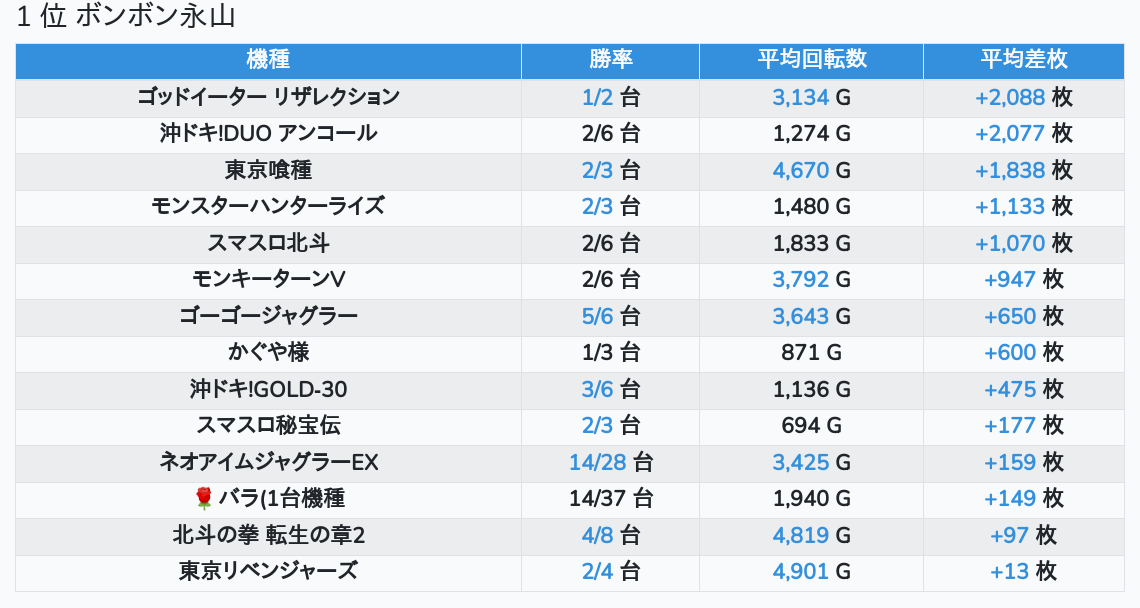Click the +177 difference for スマスロ秘宝伝
The width and height of the screenshot is (1140, 608).
point(1010,426)
